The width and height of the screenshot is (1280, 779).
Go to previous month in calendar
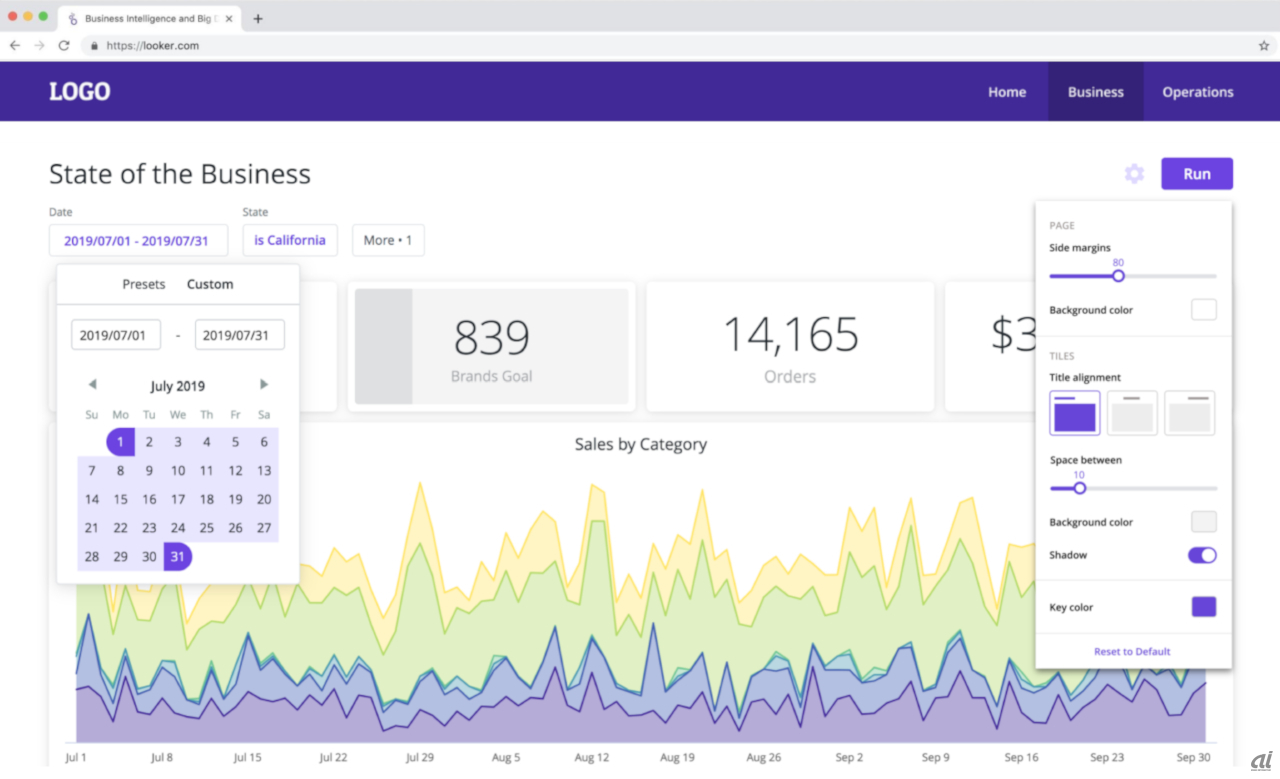point(92,385)
